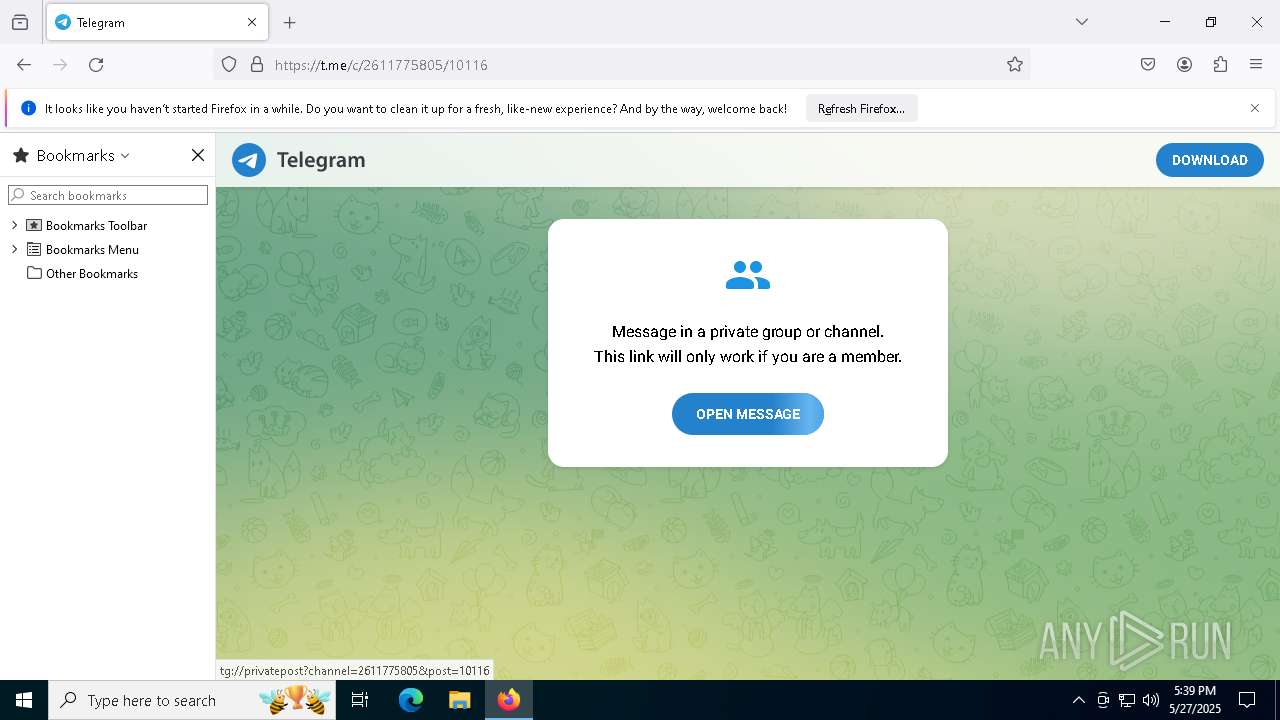The image size is (1280, 720).
Task: Open tracking protection shield icon
Action: (x=229, y=65)
